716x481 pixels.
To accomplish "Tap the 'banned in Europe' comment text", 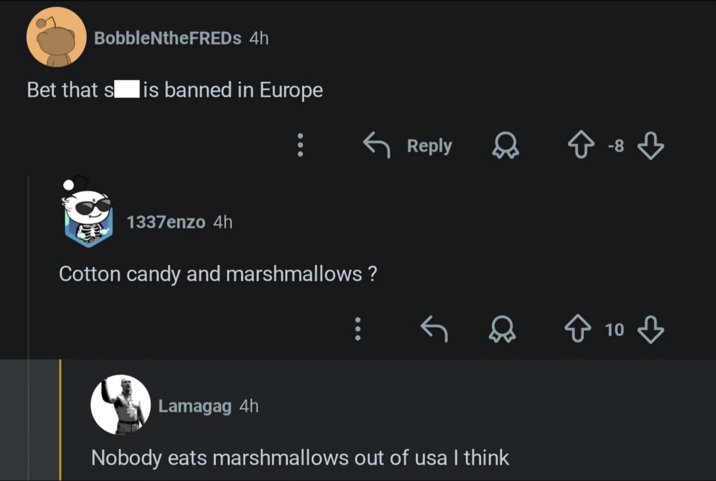I will tap(175, 90).
